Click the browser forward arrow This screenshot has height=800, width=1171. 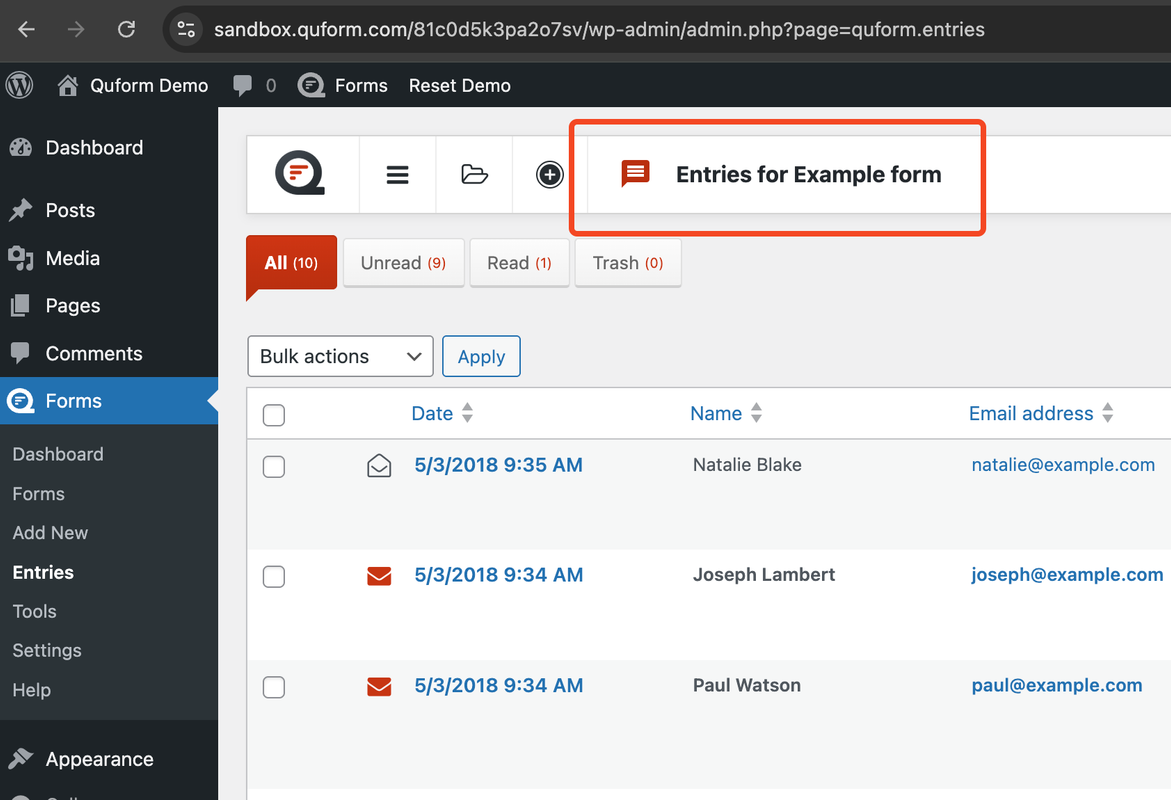click(x=75, y=29)
